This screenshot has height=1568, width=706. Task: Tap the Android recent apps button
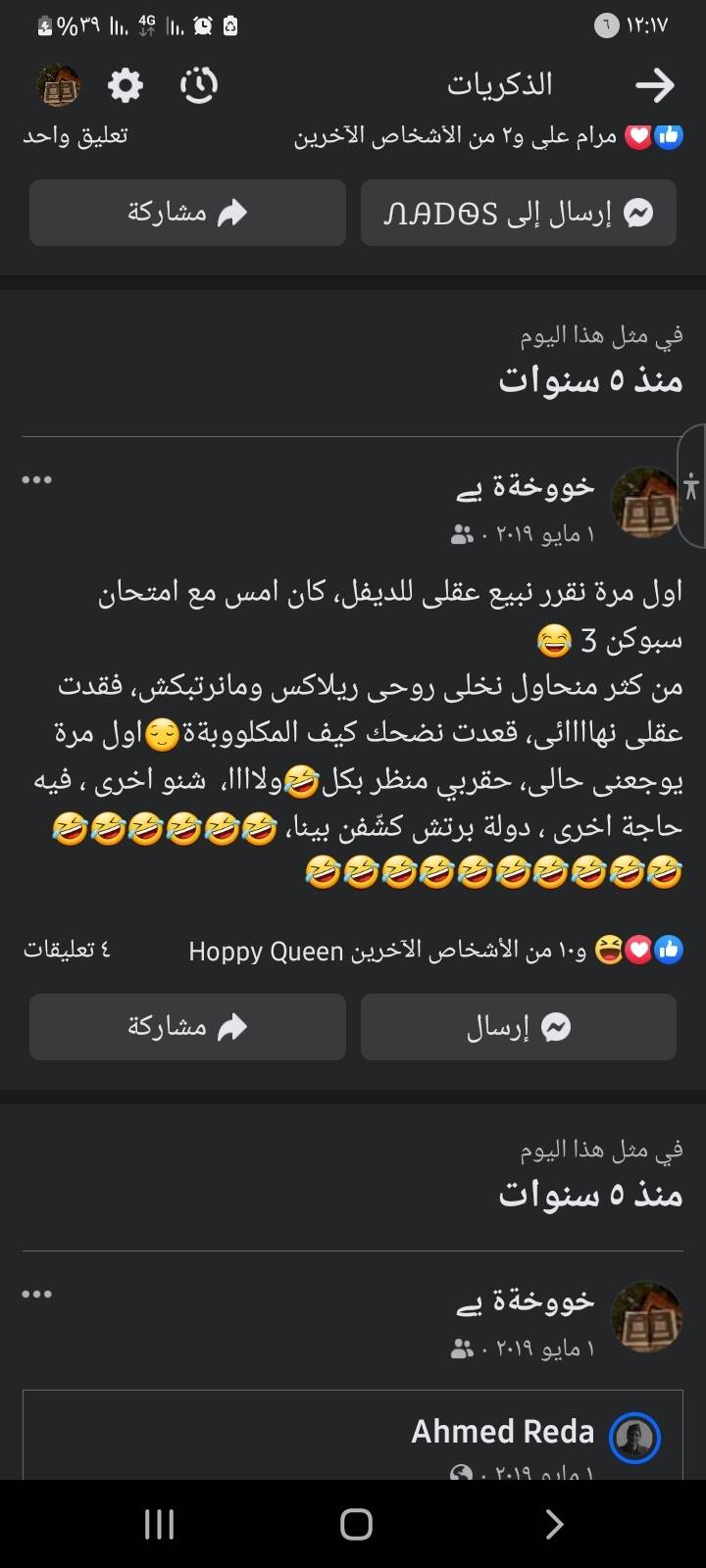coord(159,1524)
